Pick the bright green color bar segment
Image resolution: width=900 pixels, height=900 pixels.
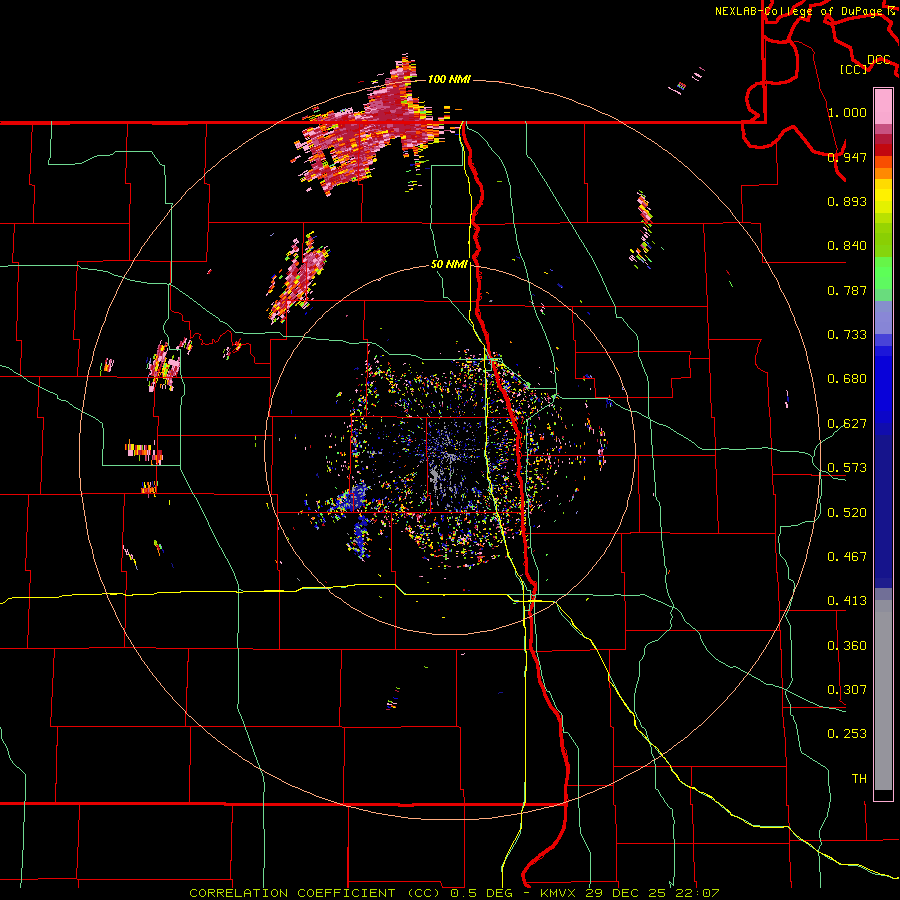click(883, 273)
